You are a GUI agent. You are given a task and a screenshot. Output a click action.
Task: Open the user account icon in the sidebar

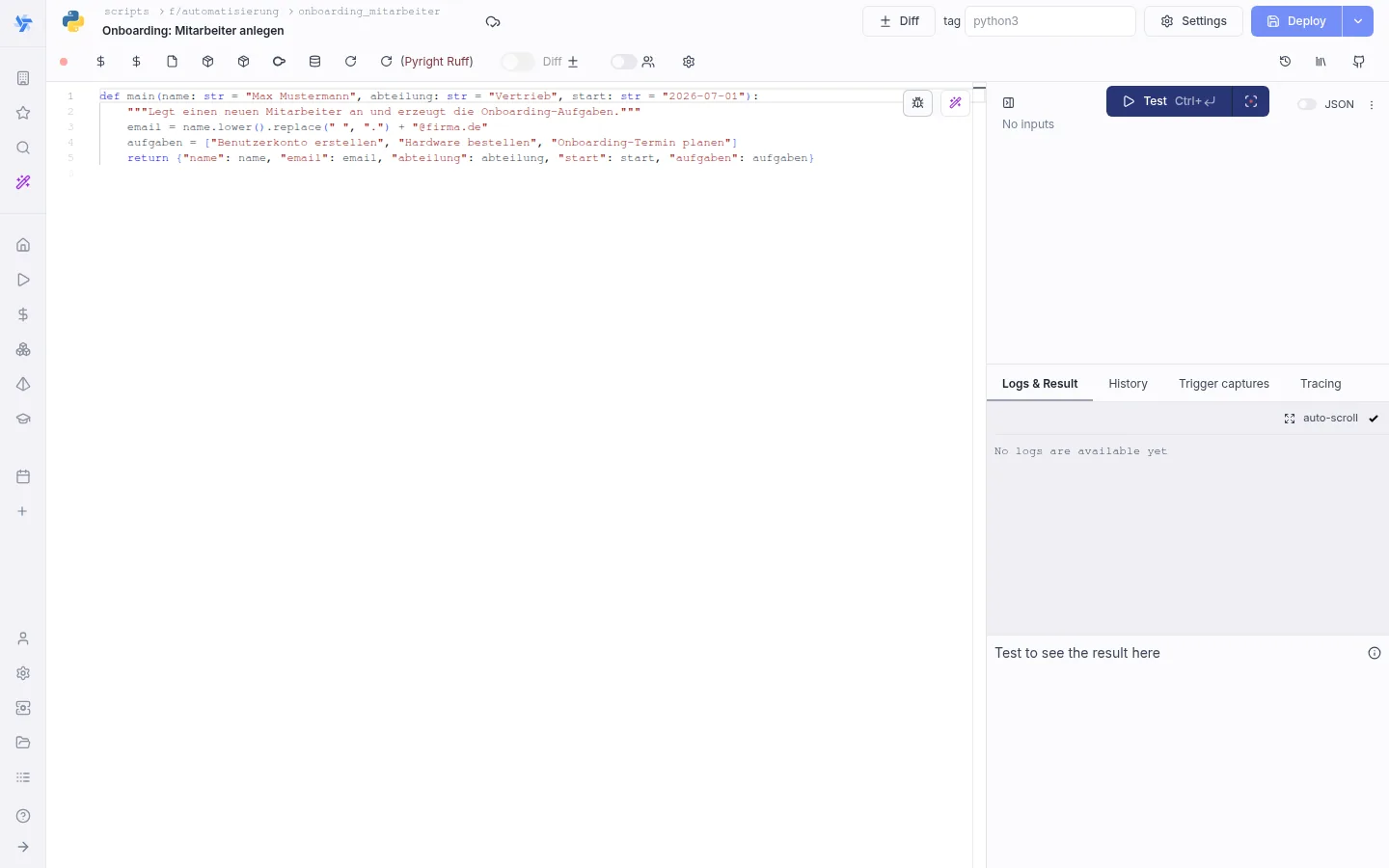pyautogui.click(x=23, y=638)
